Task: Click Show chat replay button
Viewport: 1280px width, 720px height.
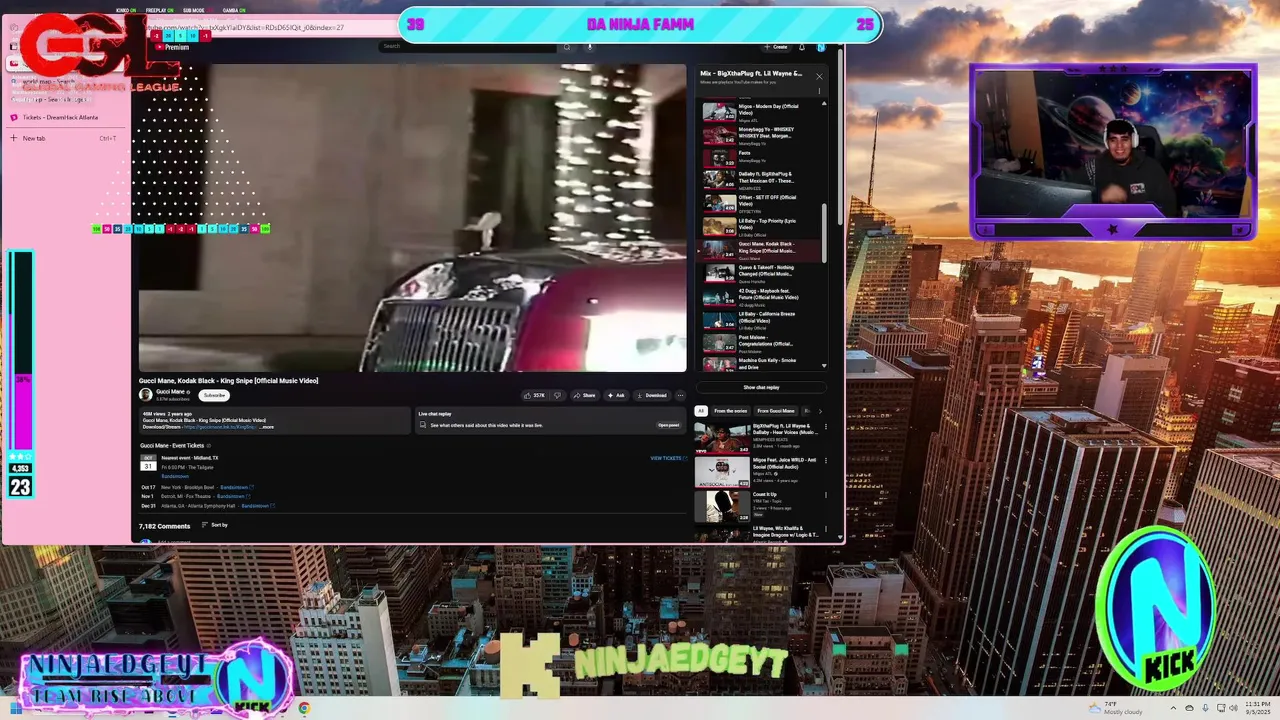Action: [761, 387]
